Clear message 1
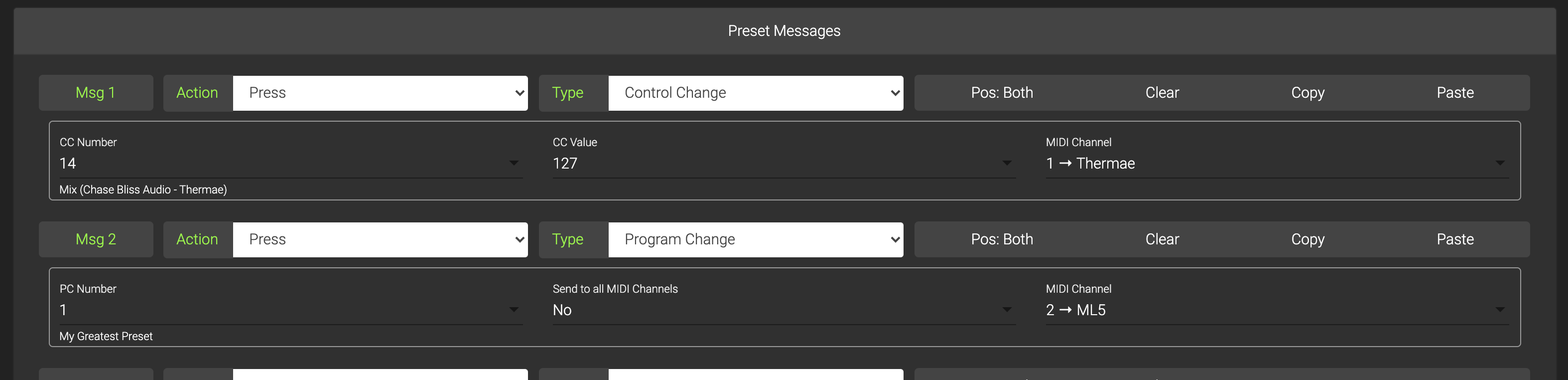Viewport: 1568px width, 380px height. pos(1162,93)
